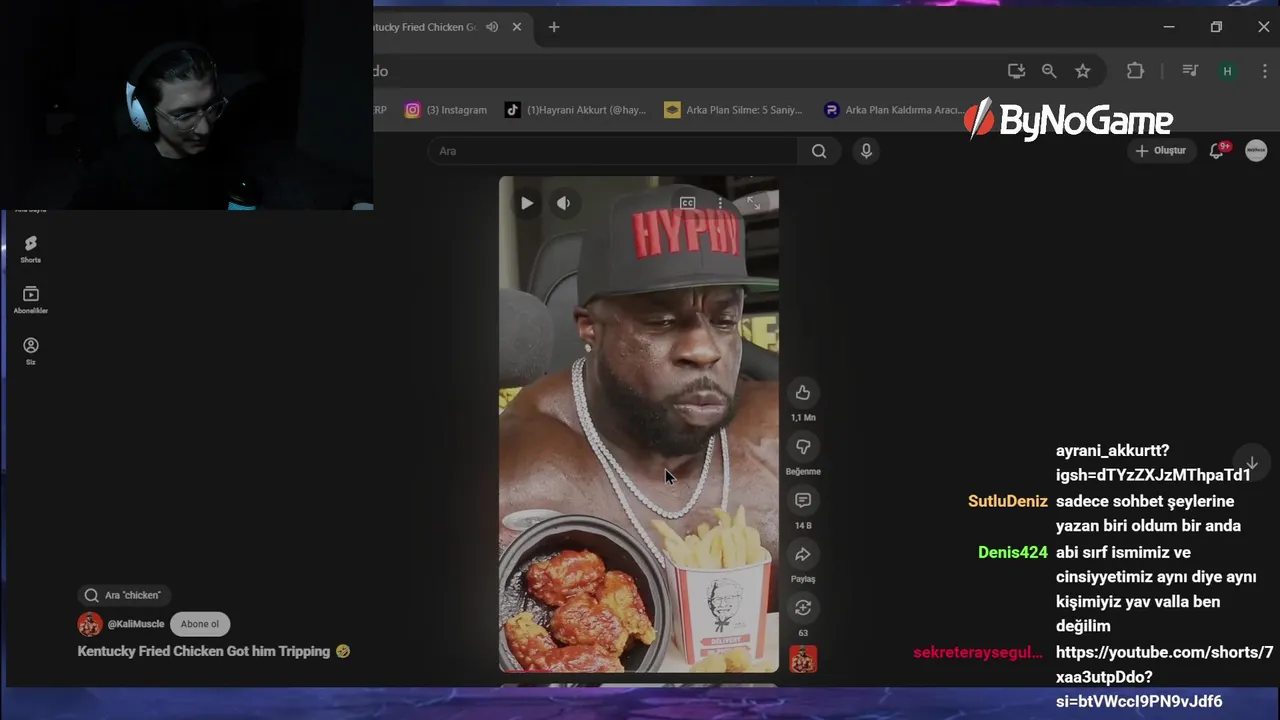Open the 14 B comments panel
1280x720 pixels.
pos(803,500)
